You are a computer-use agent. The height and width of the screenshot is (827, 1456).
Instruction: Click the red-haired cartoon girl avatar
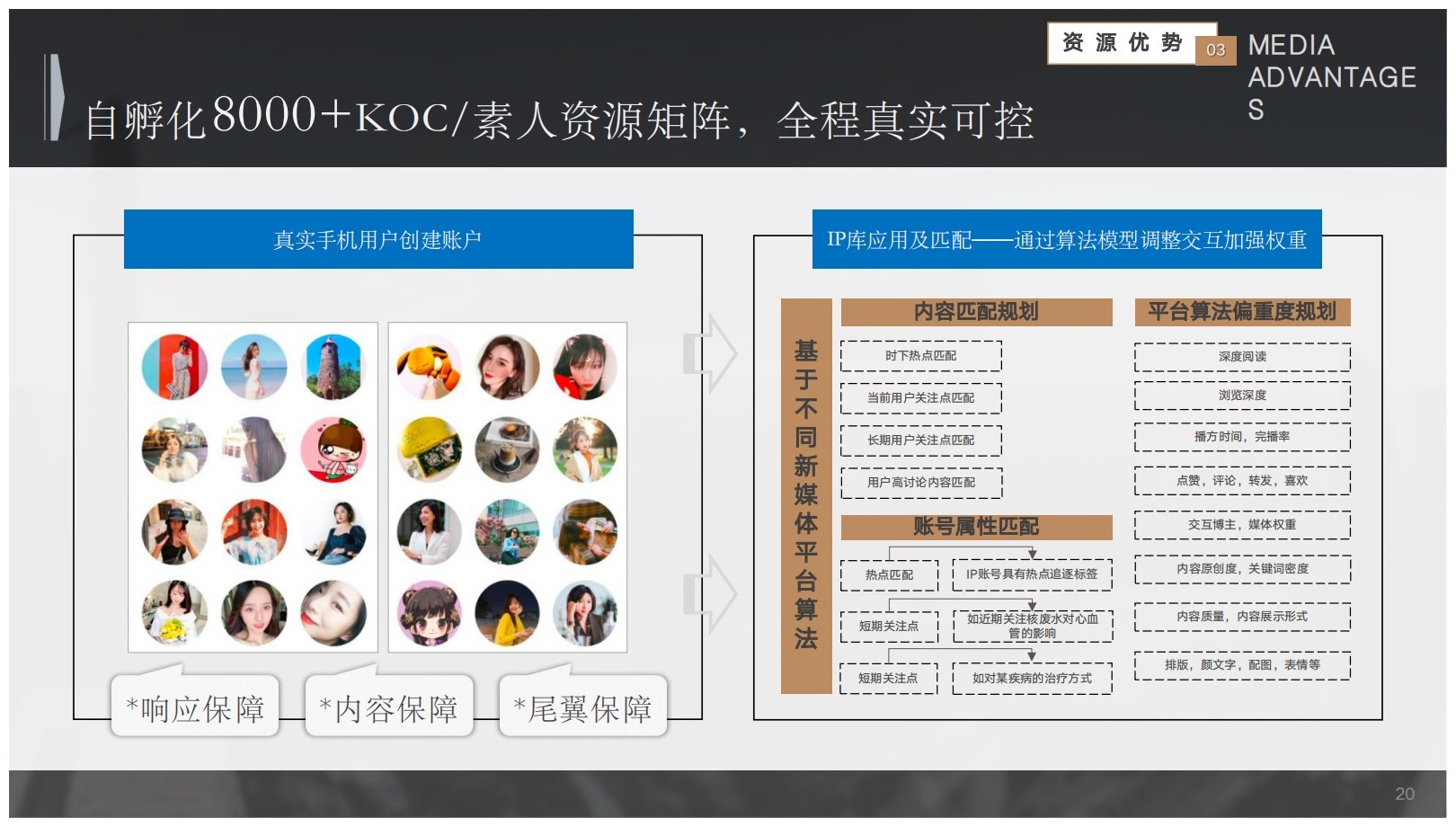click(333, 449)
